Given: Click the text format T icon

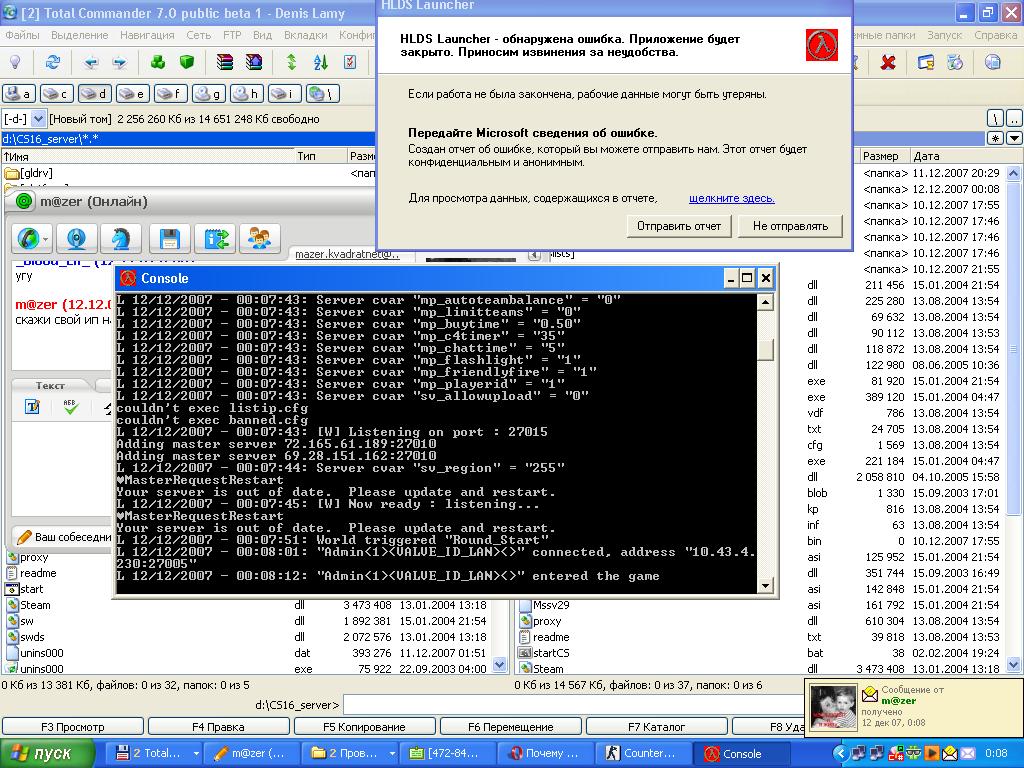Looking at the screenshot, I should tap(33, 407).
